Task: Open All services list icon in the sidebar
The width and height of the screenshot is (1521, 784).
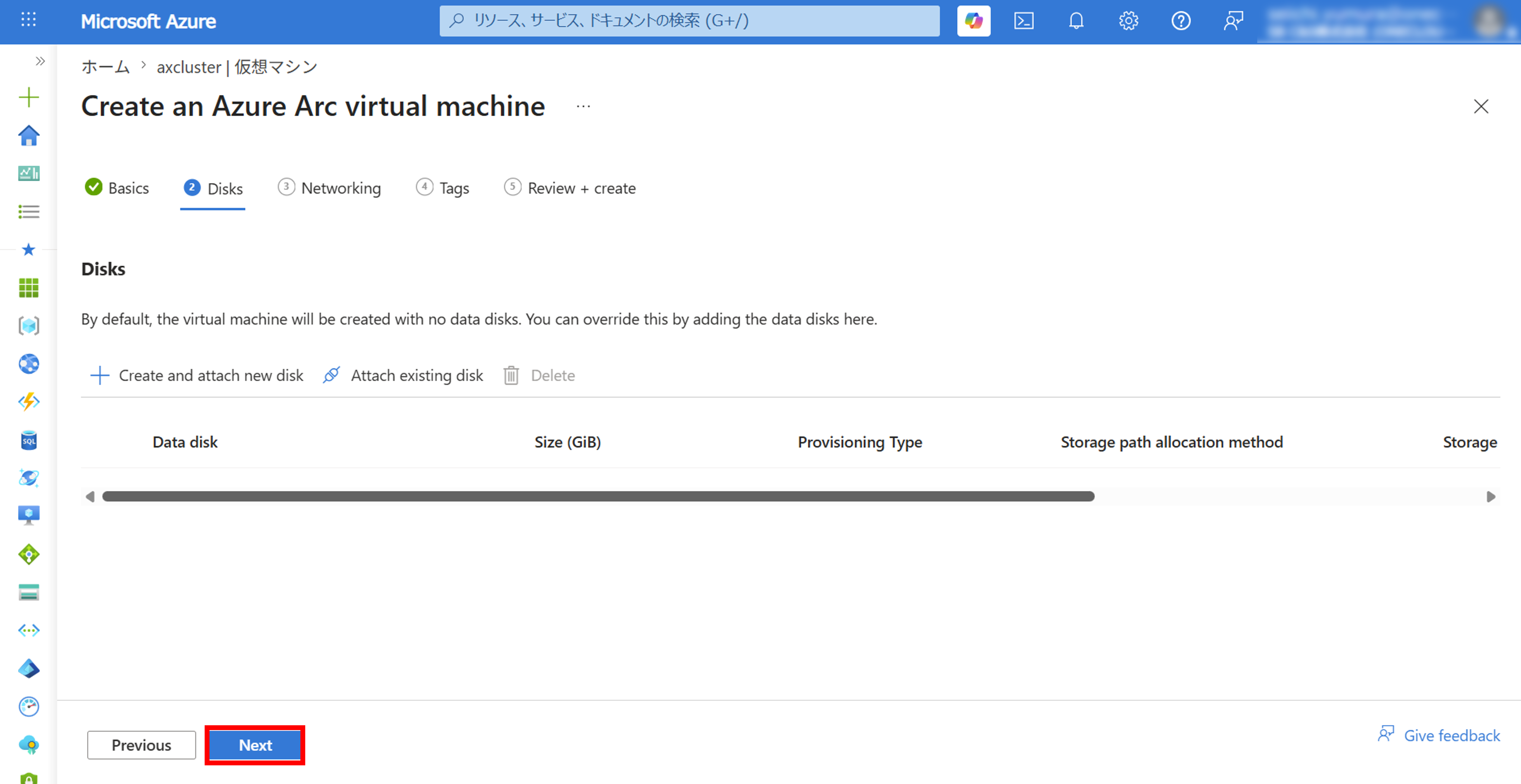Action: pos(28,211)
